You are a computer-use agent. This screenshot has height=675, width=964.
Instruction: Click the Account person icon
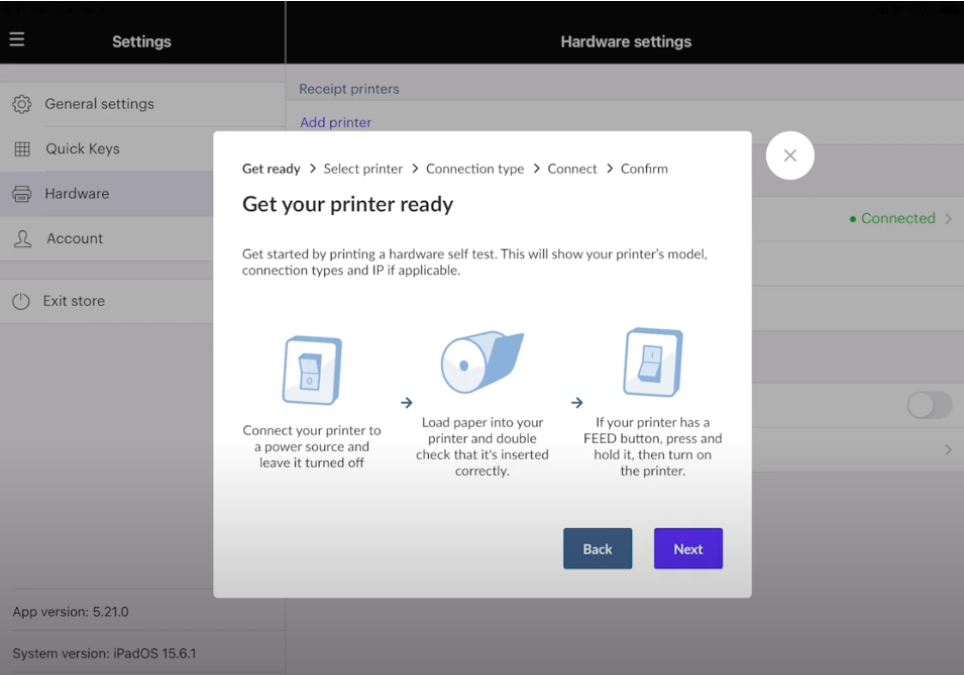click(22, 239)
